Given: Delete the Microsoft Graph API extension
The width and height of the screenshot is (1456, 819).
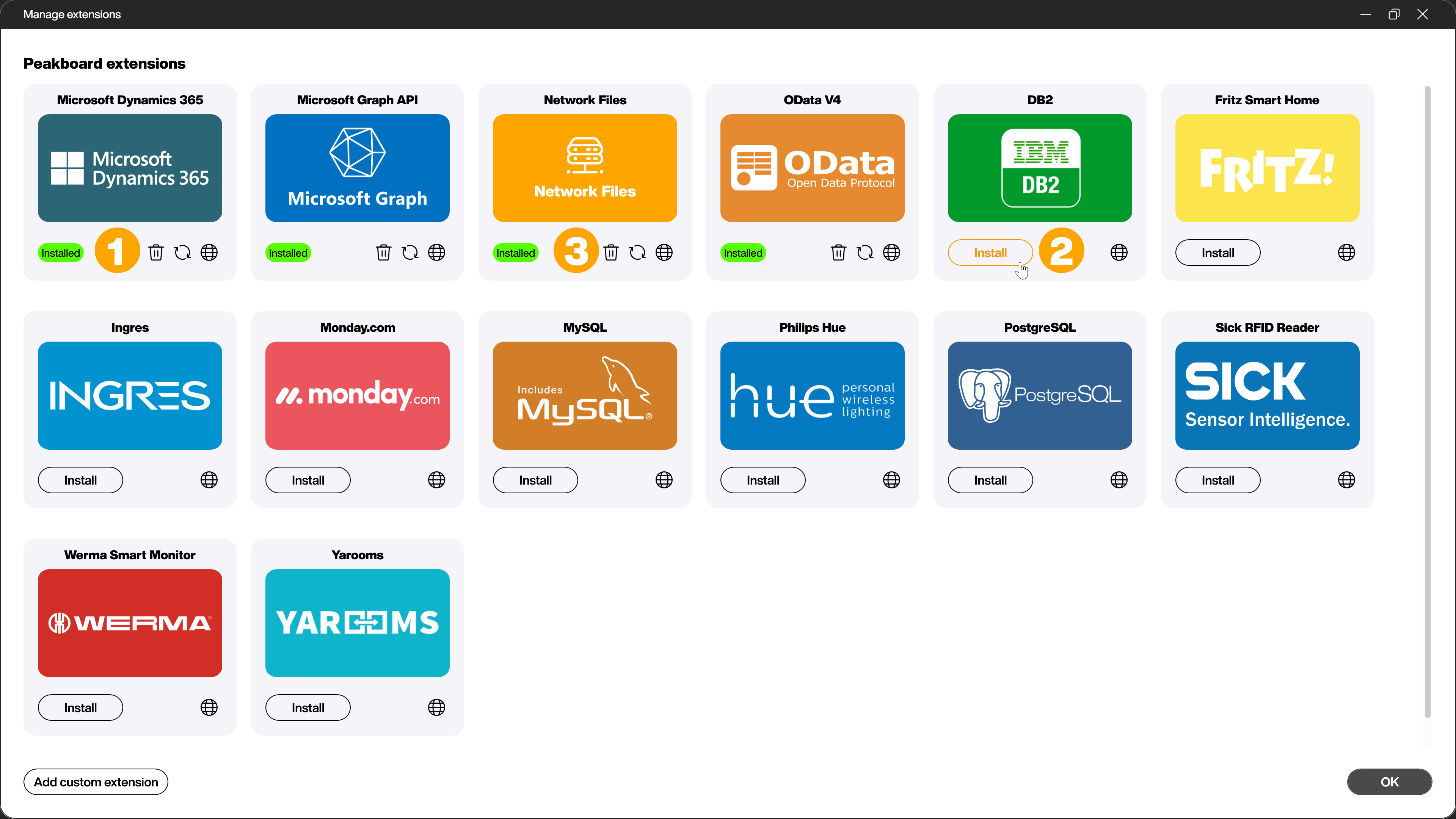Looking at the screenshot, I should click(x=384, y=253).
